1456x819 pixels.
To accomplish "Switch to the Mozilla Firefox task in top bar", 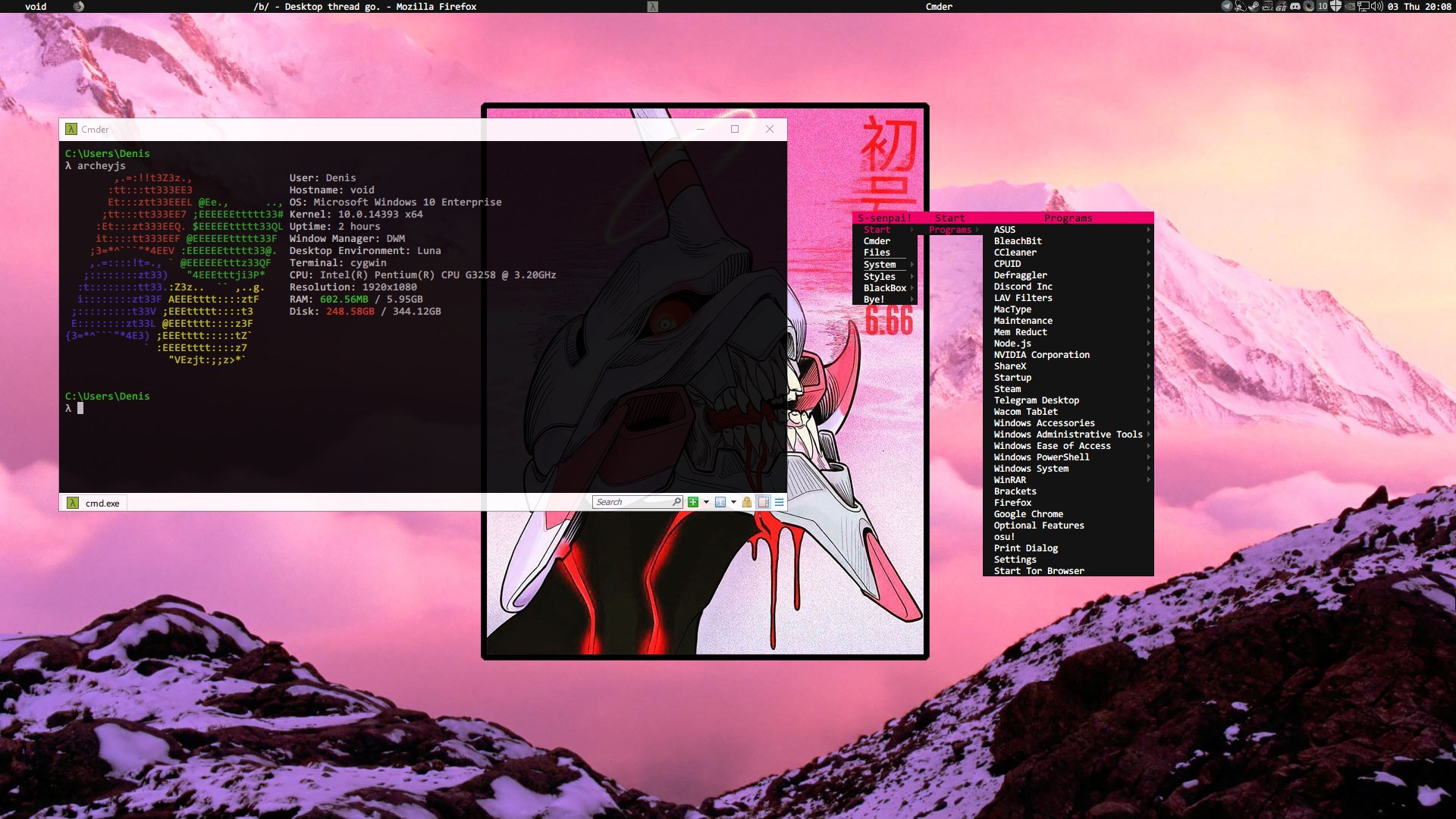I will click(365, 6).
